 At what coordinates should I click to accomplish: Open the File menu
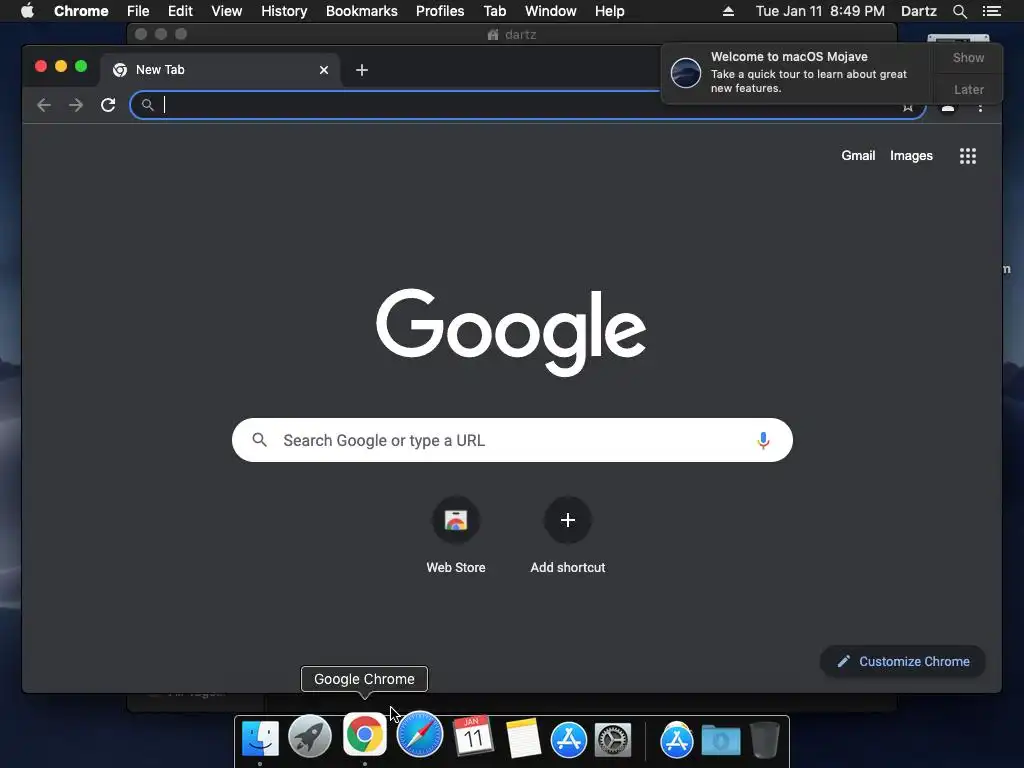[138, 11]
